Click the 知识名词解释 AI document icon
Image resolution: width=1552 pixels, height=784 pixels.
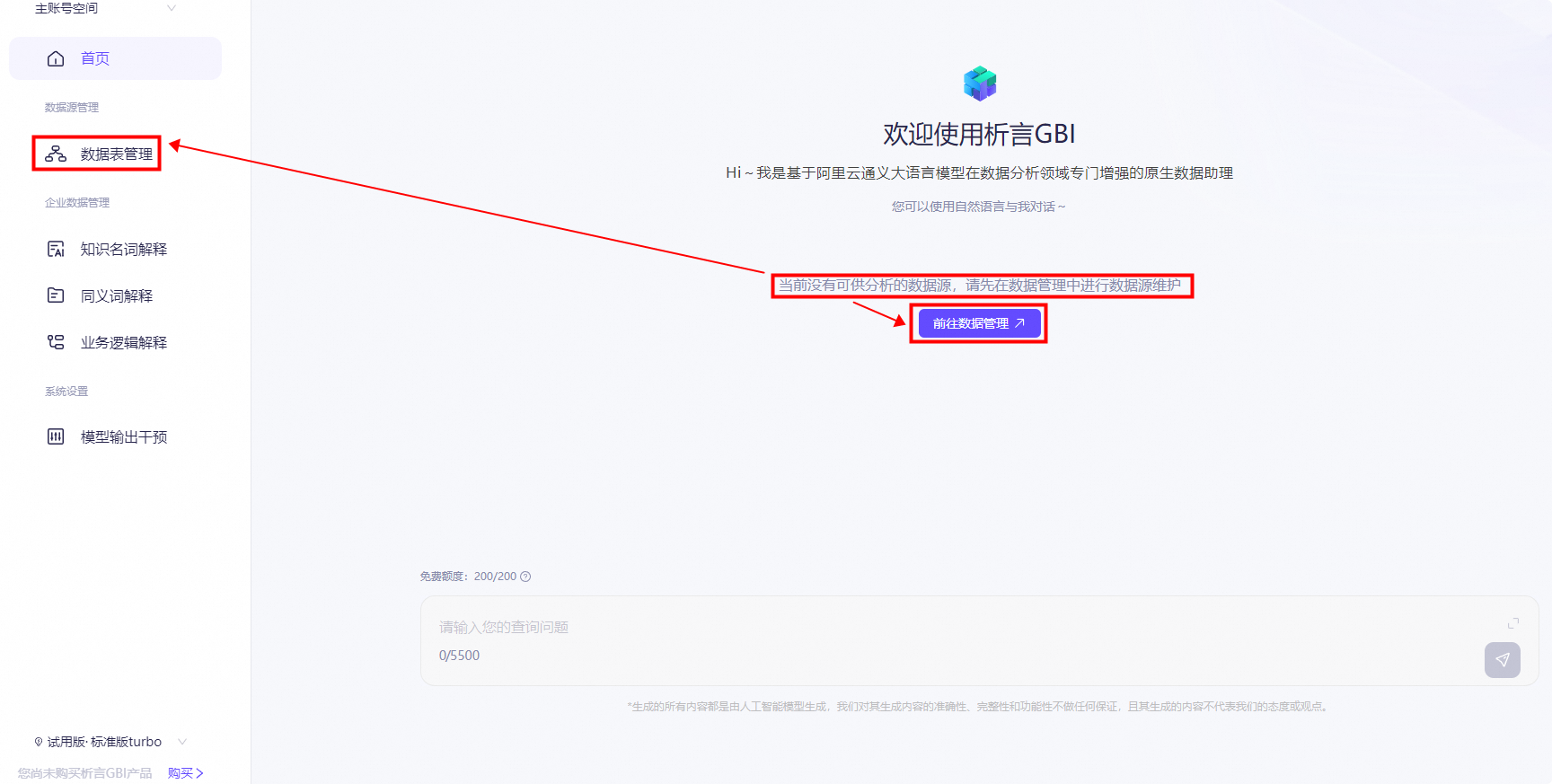pyautogui.click(x=56, y=249)
